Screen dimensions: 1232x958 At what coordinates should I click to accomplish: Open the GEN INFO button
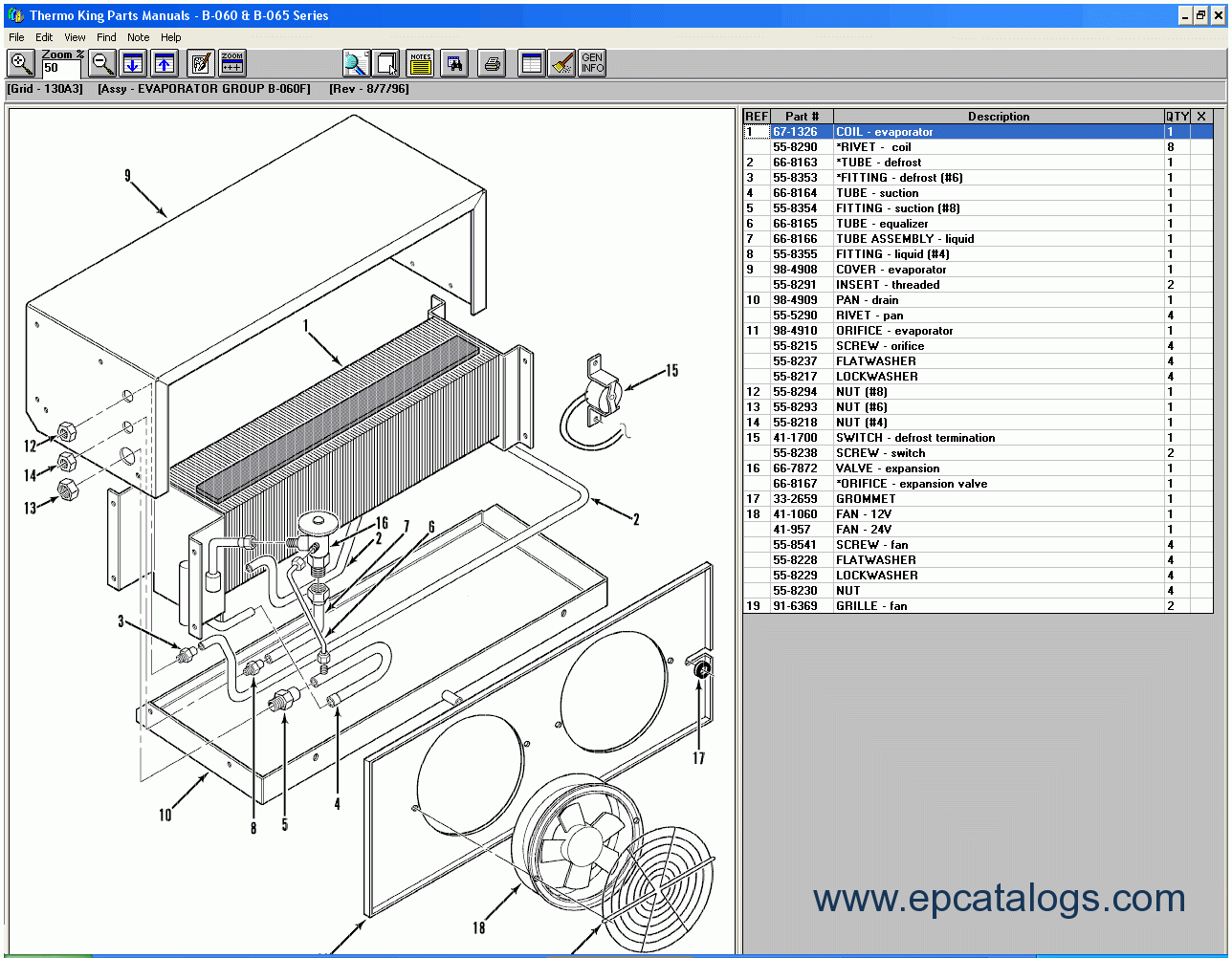coord(592,64)
